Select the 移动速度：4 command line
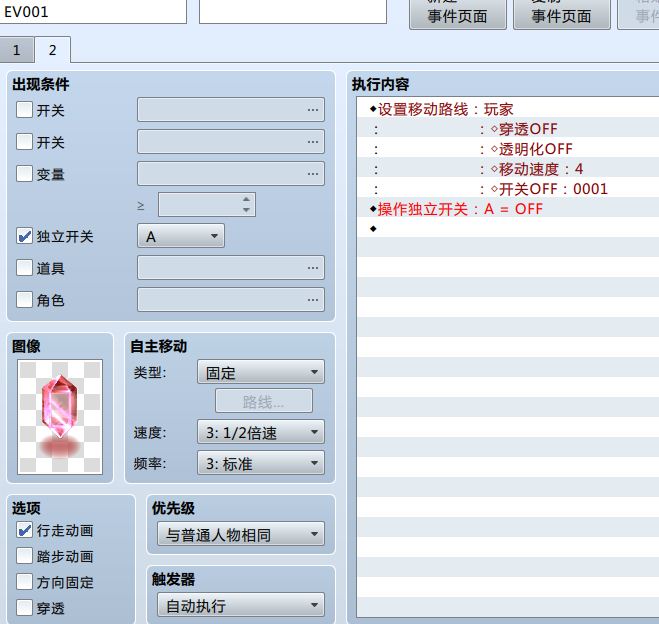 (x=508, y=169)
